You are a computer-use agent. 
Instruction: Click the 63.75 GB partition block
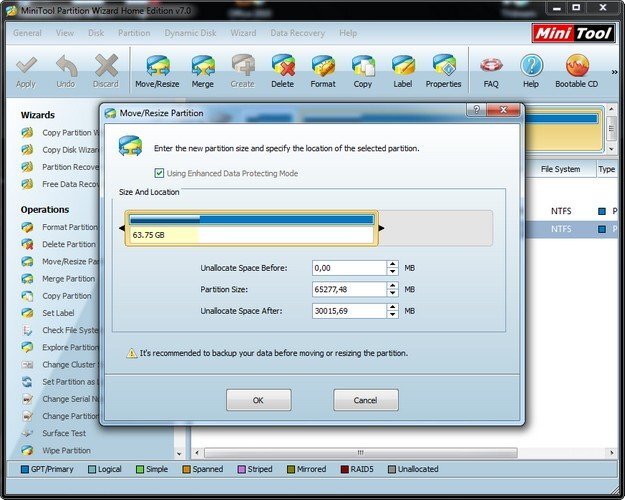[252, 228]
